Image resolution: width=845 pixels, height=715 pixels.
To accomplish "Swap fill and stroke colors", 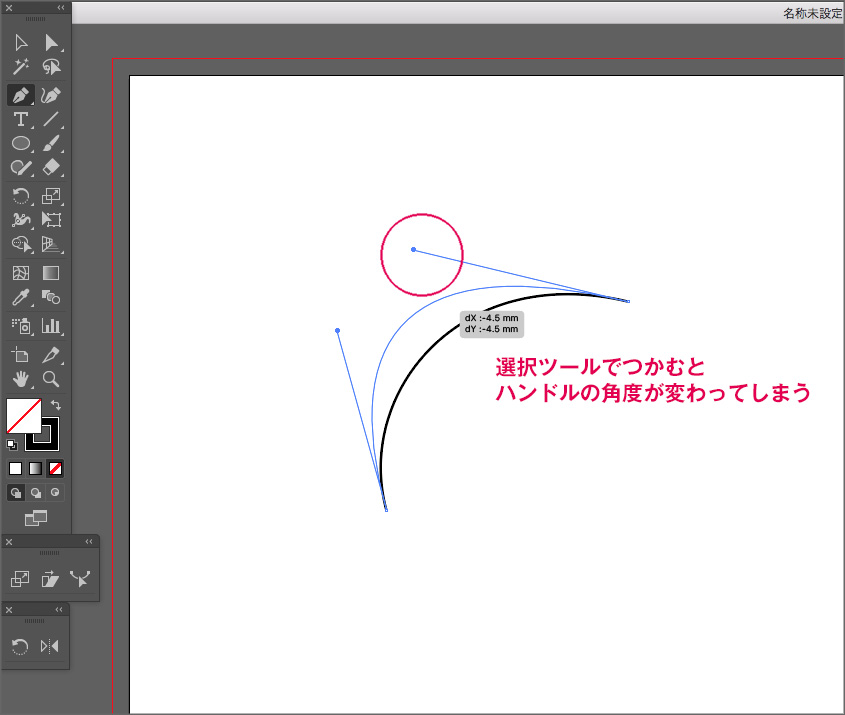I will [x=56, y=405].
